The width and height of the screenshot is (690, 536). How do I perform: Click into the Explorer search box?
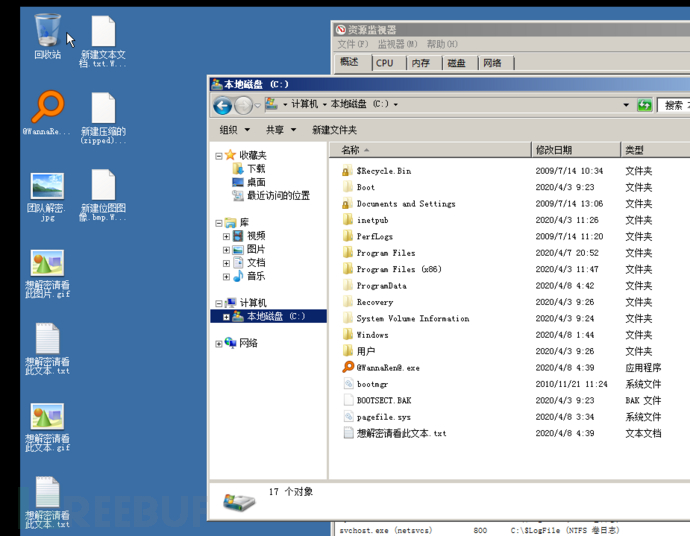click(x=674, y=105)
